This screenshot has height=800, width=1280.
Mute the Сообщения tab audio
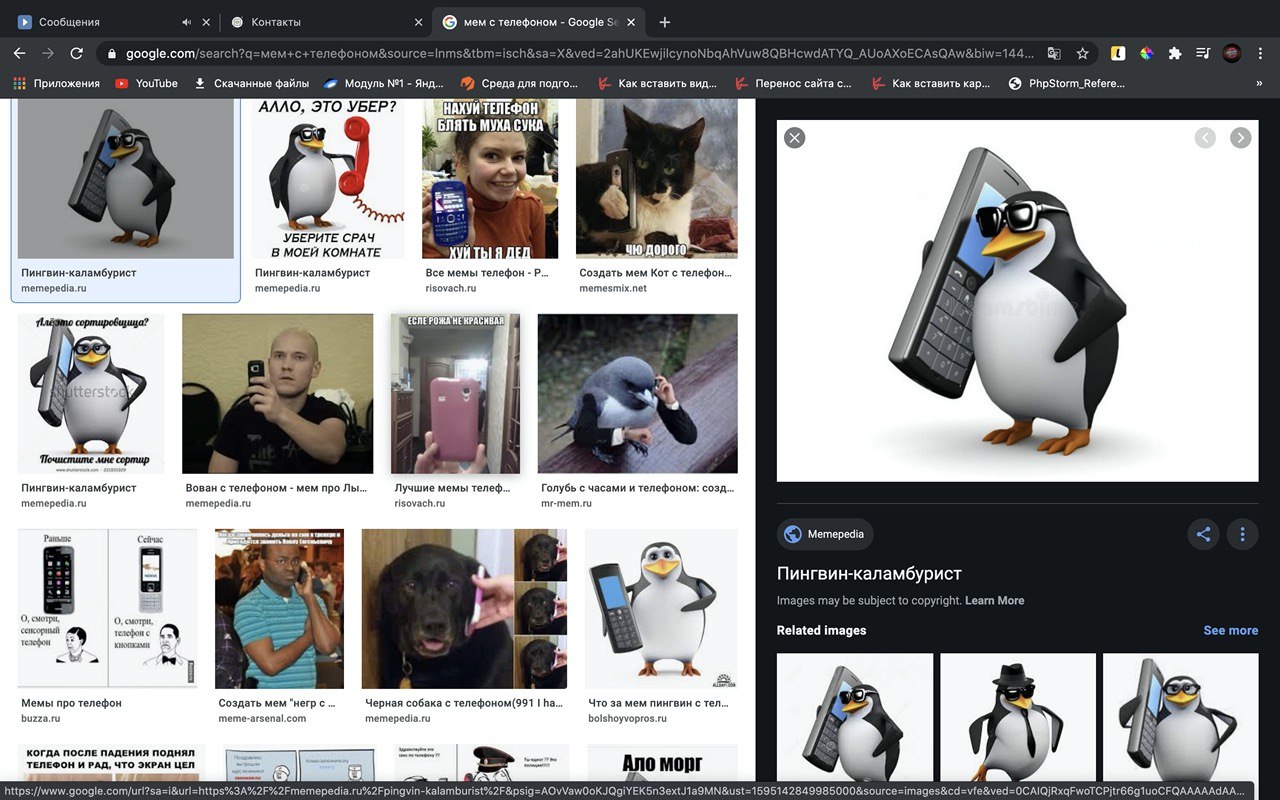[186, 22]
